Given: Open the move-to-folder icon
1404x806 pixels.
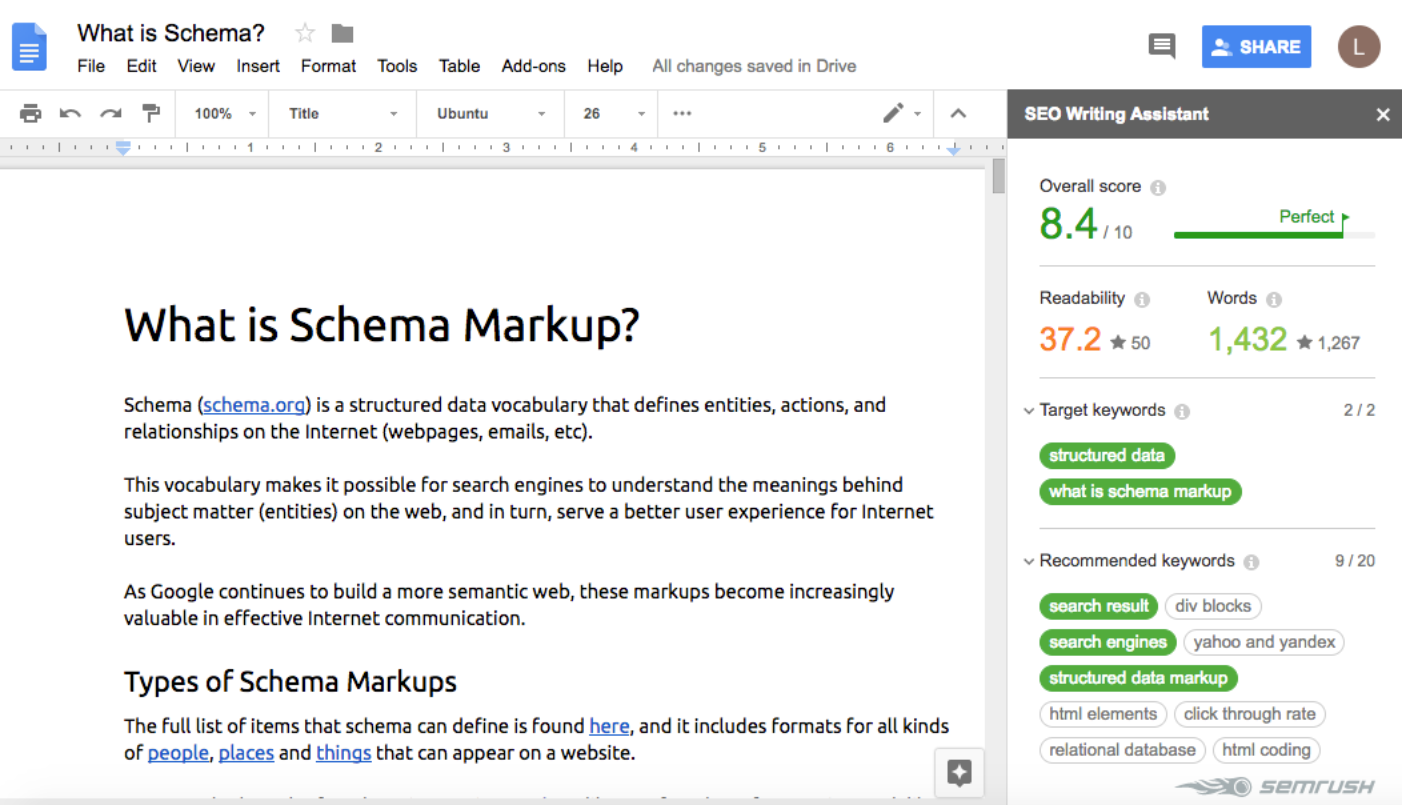Looking at the screenshot, I should point(343,34).
